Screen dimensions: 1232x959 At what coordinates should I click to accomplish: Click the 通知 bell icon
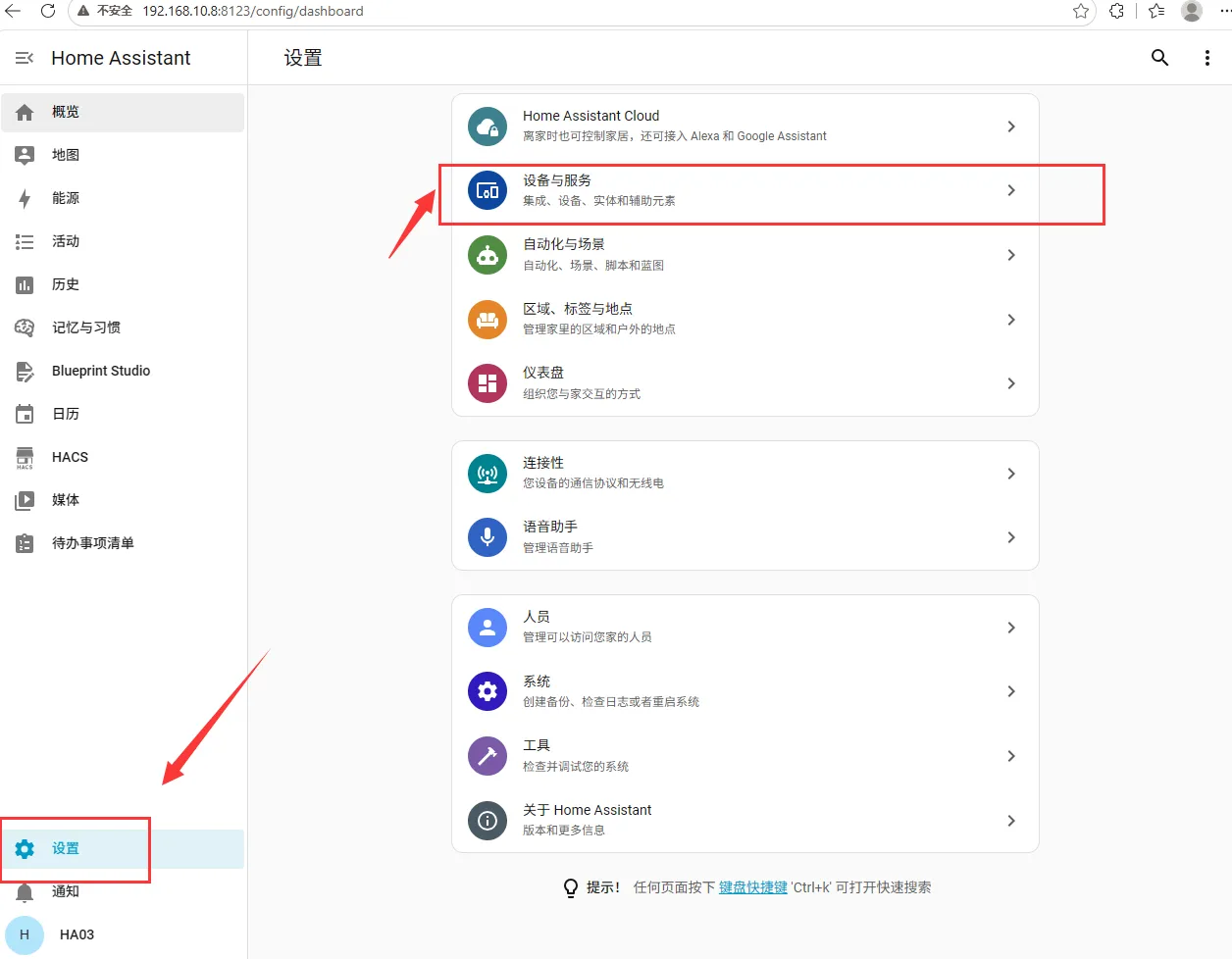click(25, 892)
